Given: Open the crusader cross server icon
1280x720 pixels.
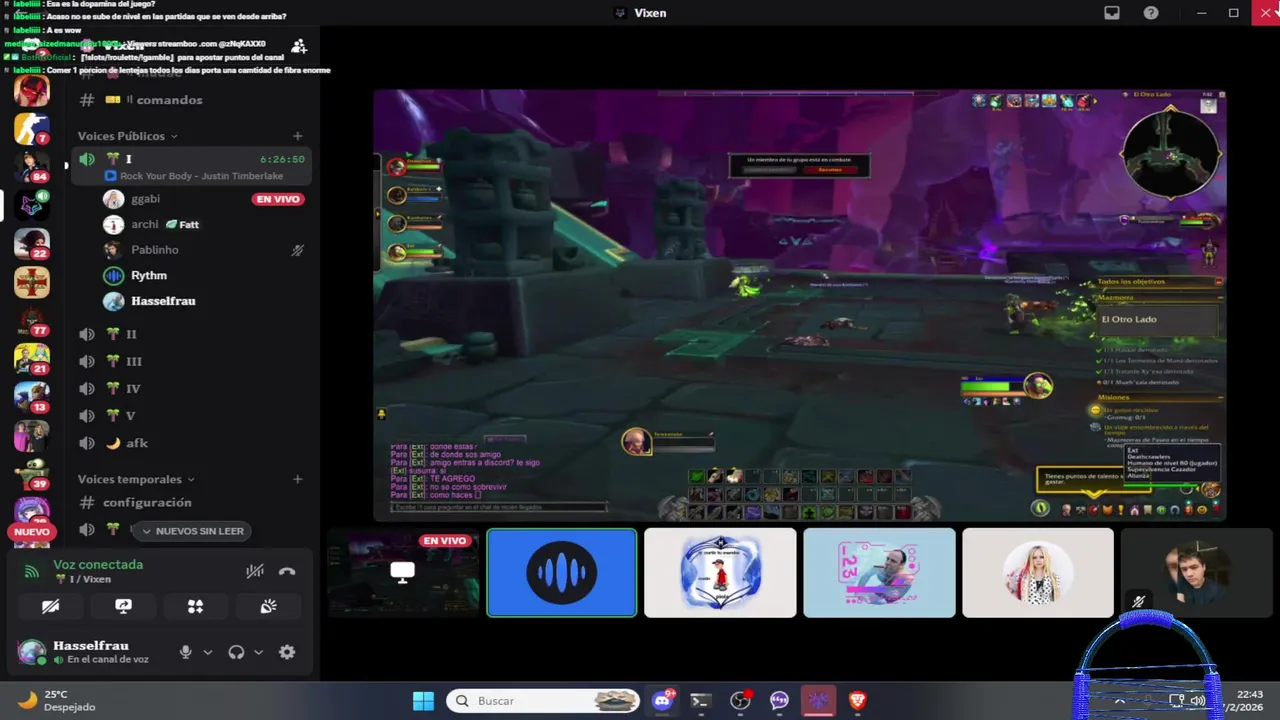Looking at the screenshot, I should point(32,282).
